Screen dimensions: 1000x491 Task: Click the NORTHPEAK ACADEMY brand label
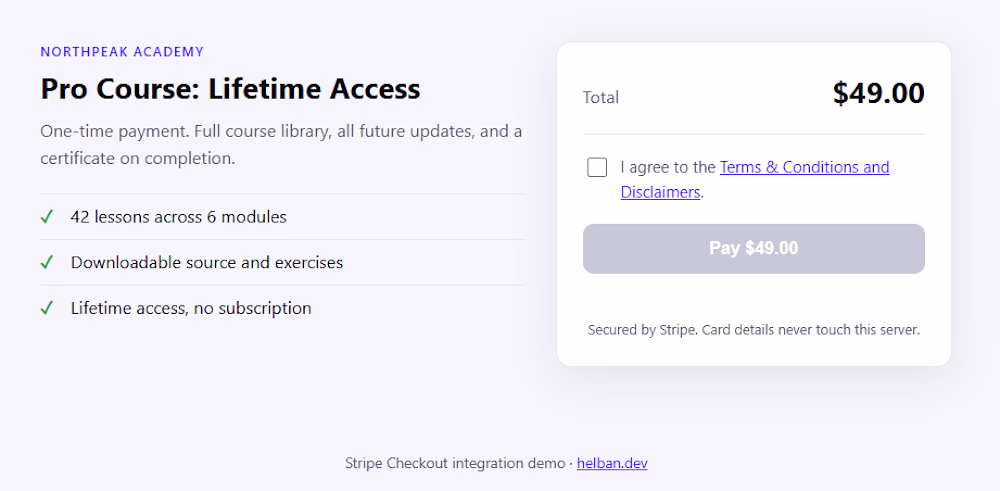click(x=122, y=52)
